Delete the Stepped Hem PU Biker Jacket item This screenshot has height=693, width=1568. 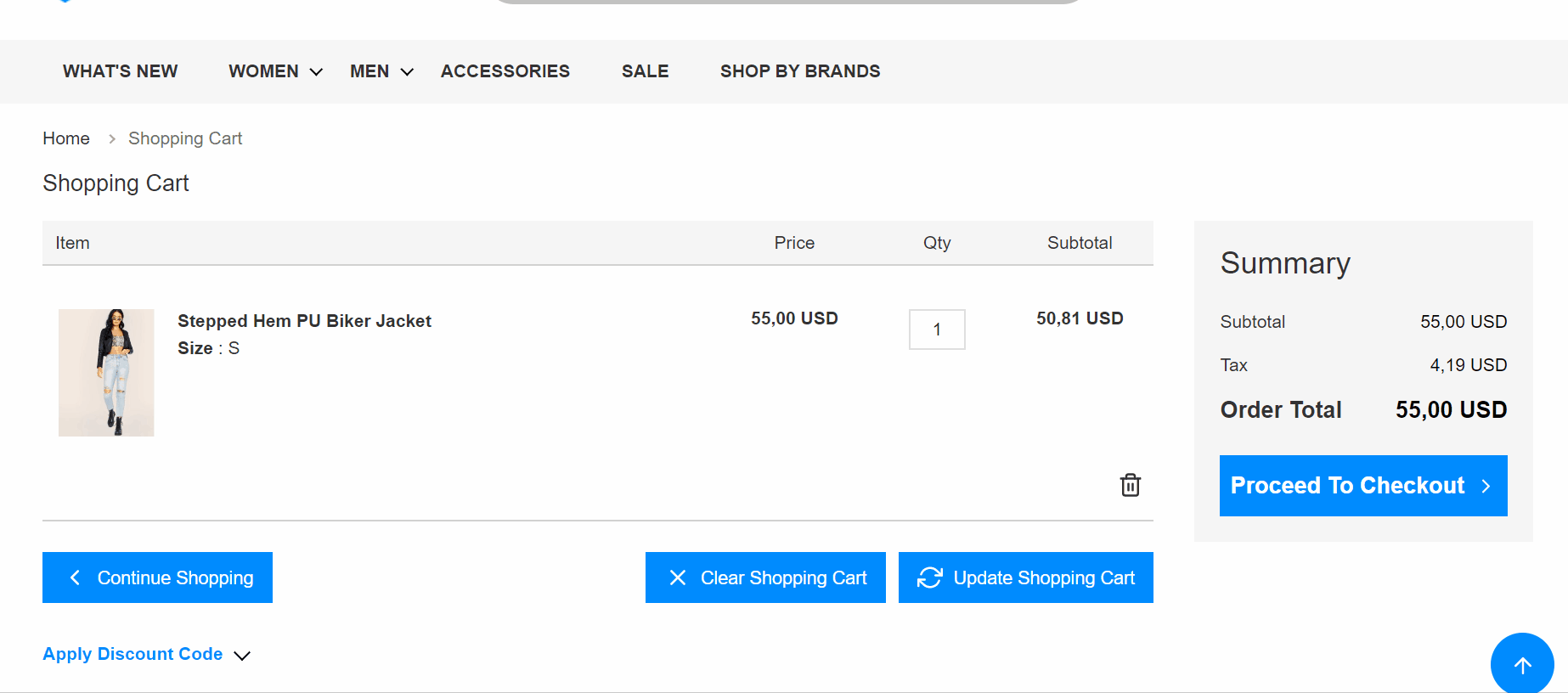[x=1130, y=485]
